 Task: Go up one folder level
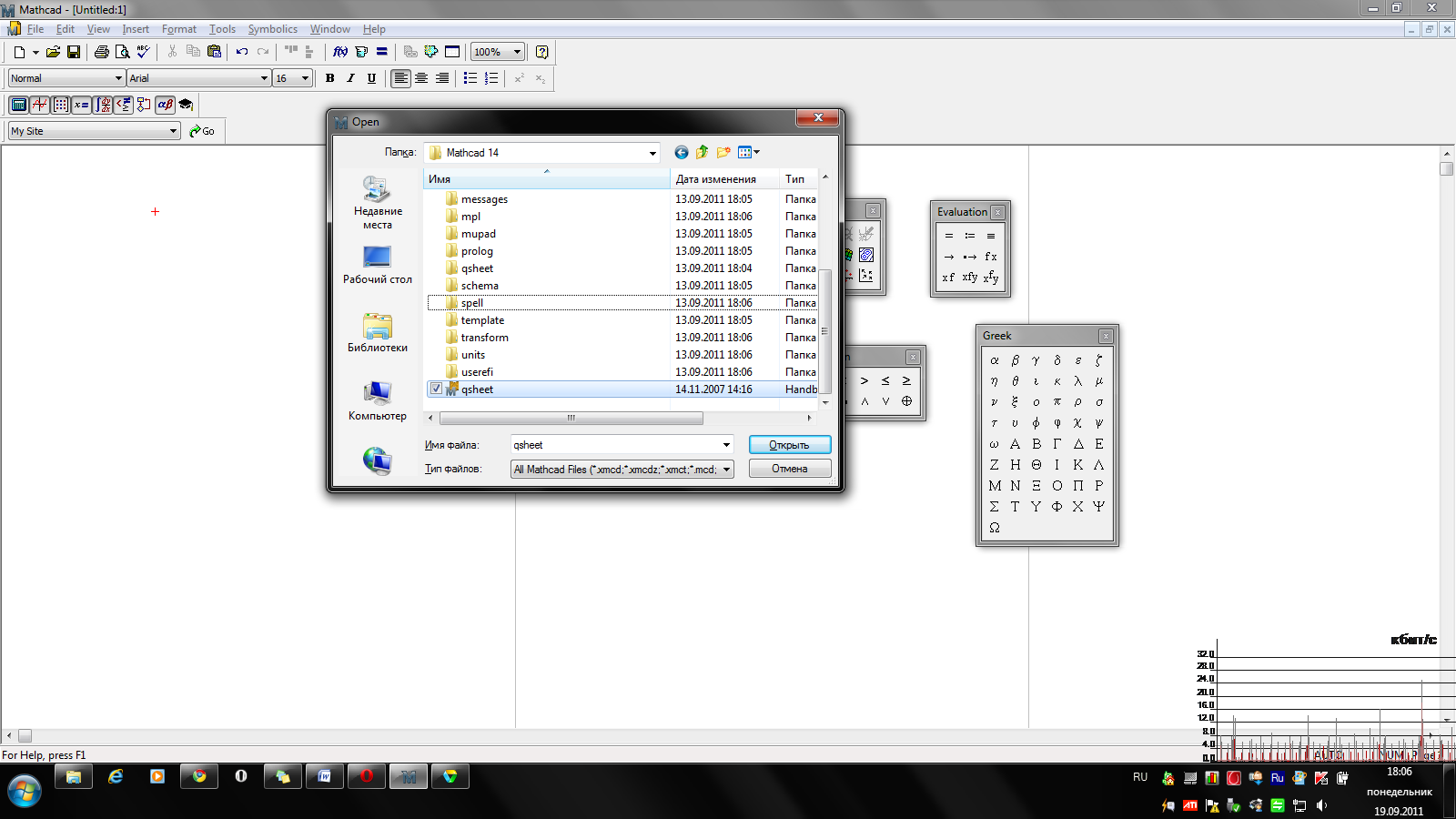tap(702, 152)
